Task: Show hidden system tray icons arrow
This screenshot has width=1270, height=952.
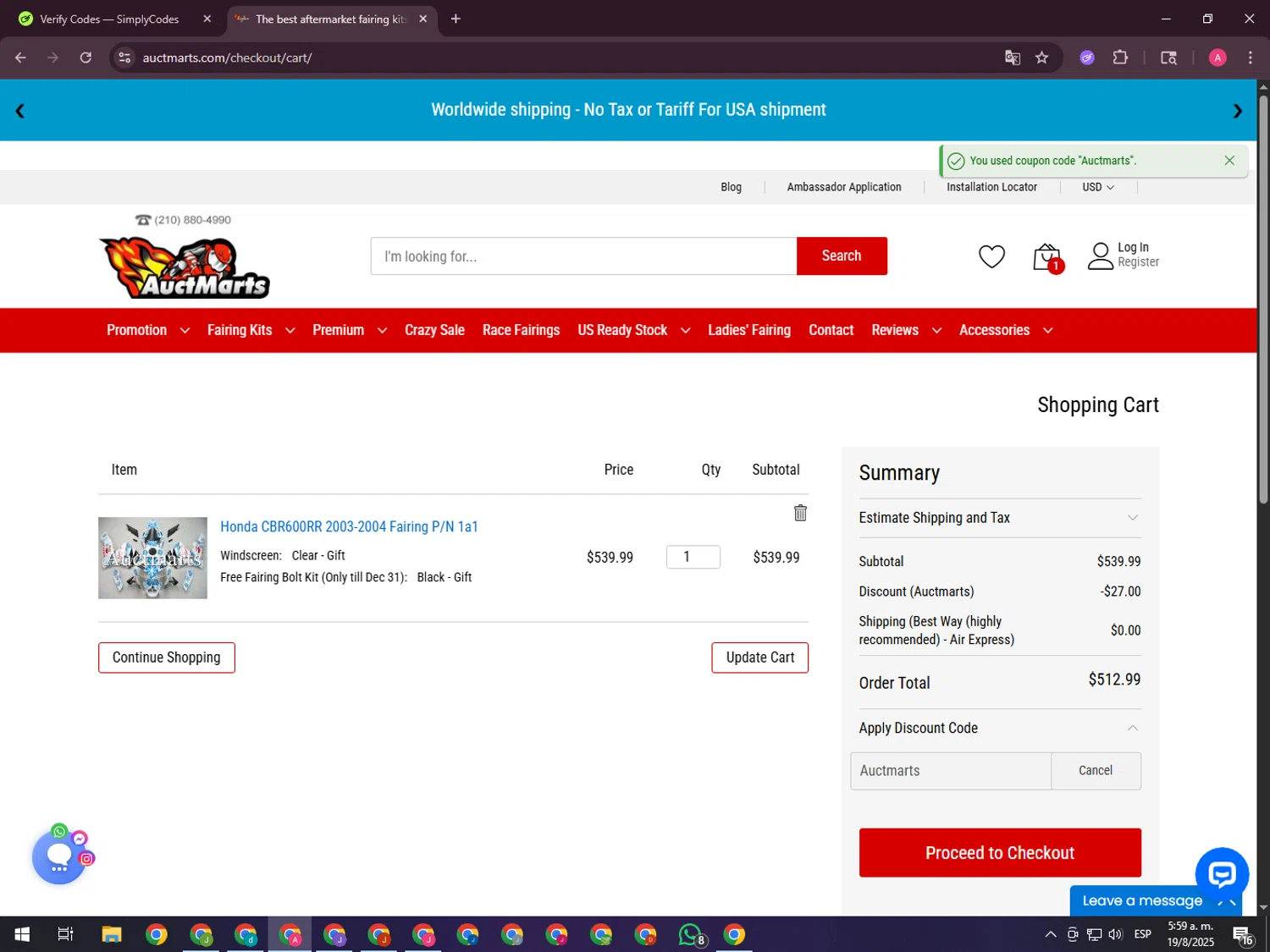Action: click(x=1050, y=935)
